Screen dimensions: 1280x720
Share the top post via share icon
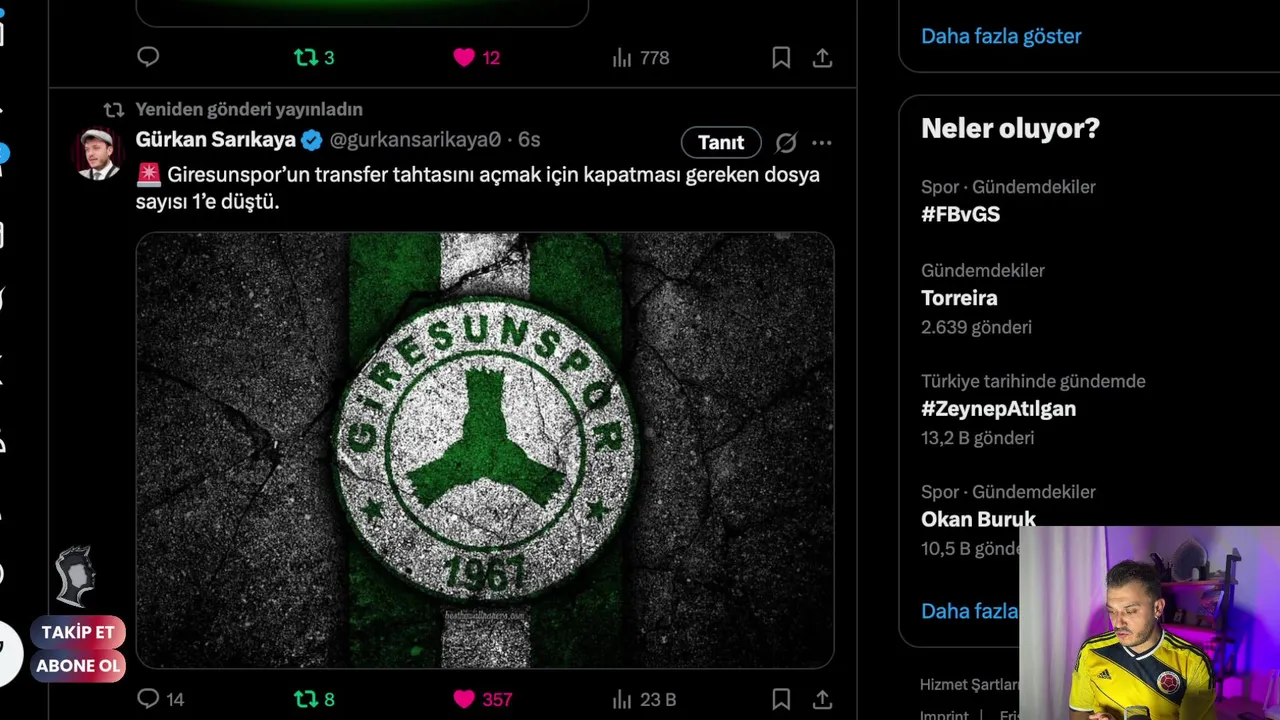pos(822,58)
